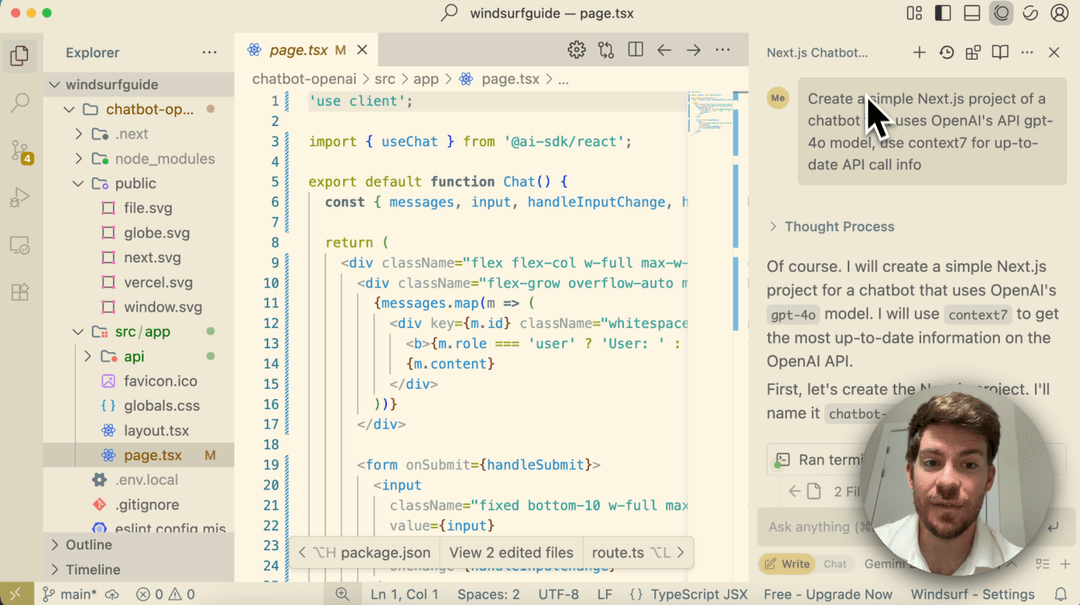
Task: Split the editor using the split icon
Action: tap(635, 49)
